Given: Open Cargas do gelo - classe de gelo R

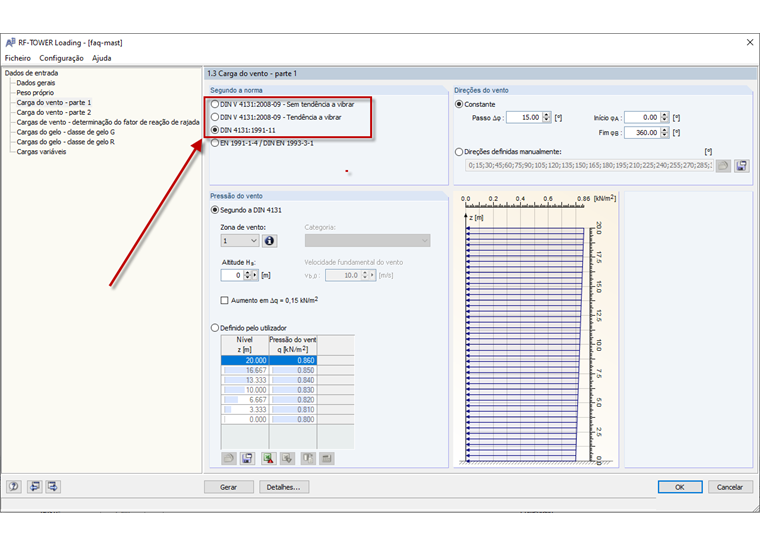Looking at the screenshot, I should (x=65, y=142).
